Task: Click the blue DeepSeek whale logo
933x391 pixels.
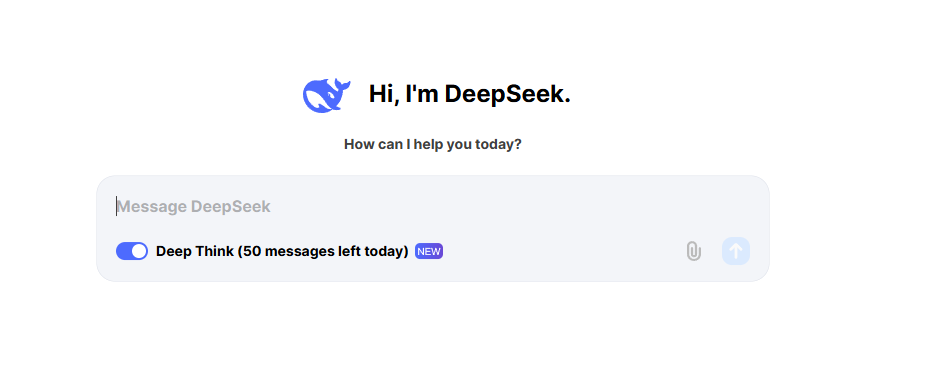Action: click(x=326, y=95)
